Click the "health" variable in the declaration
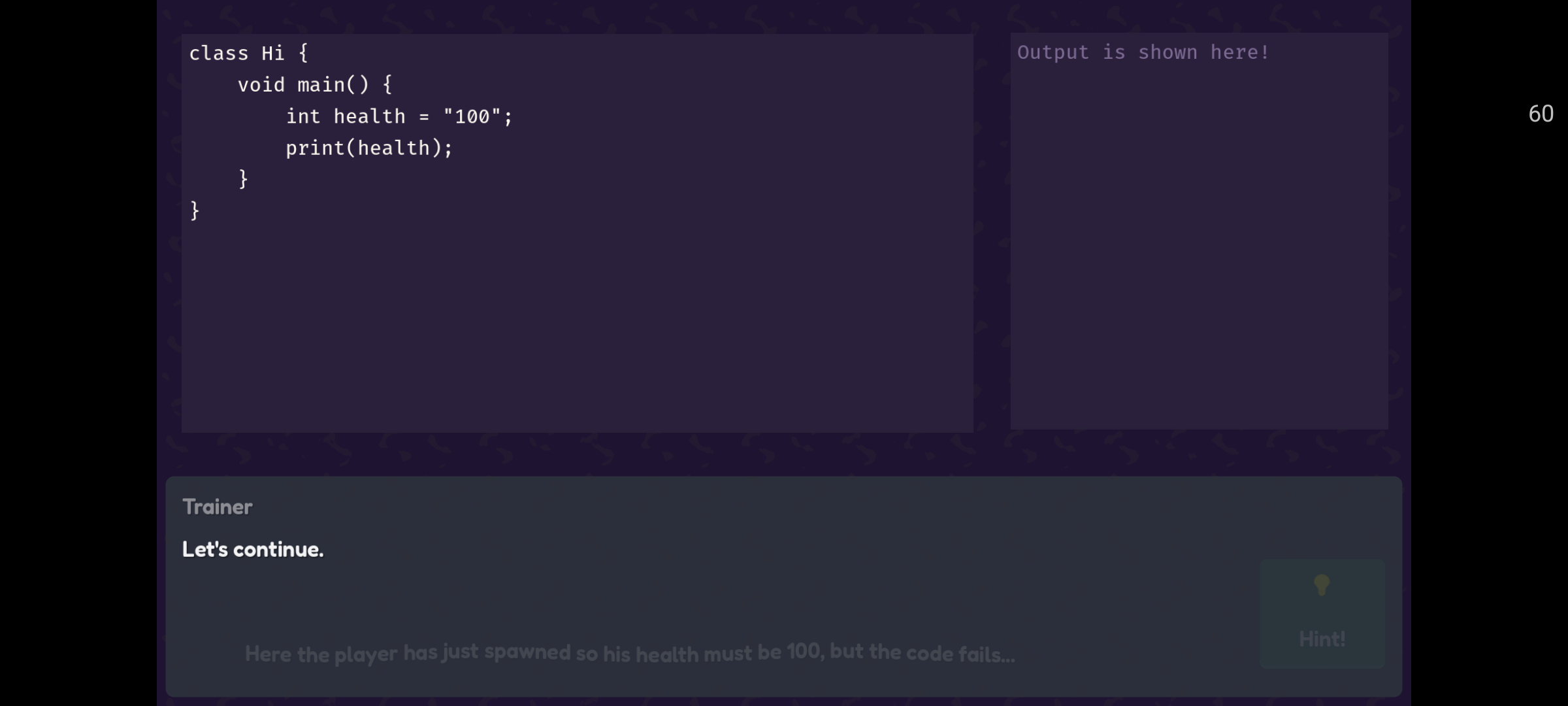 (369, 116)
